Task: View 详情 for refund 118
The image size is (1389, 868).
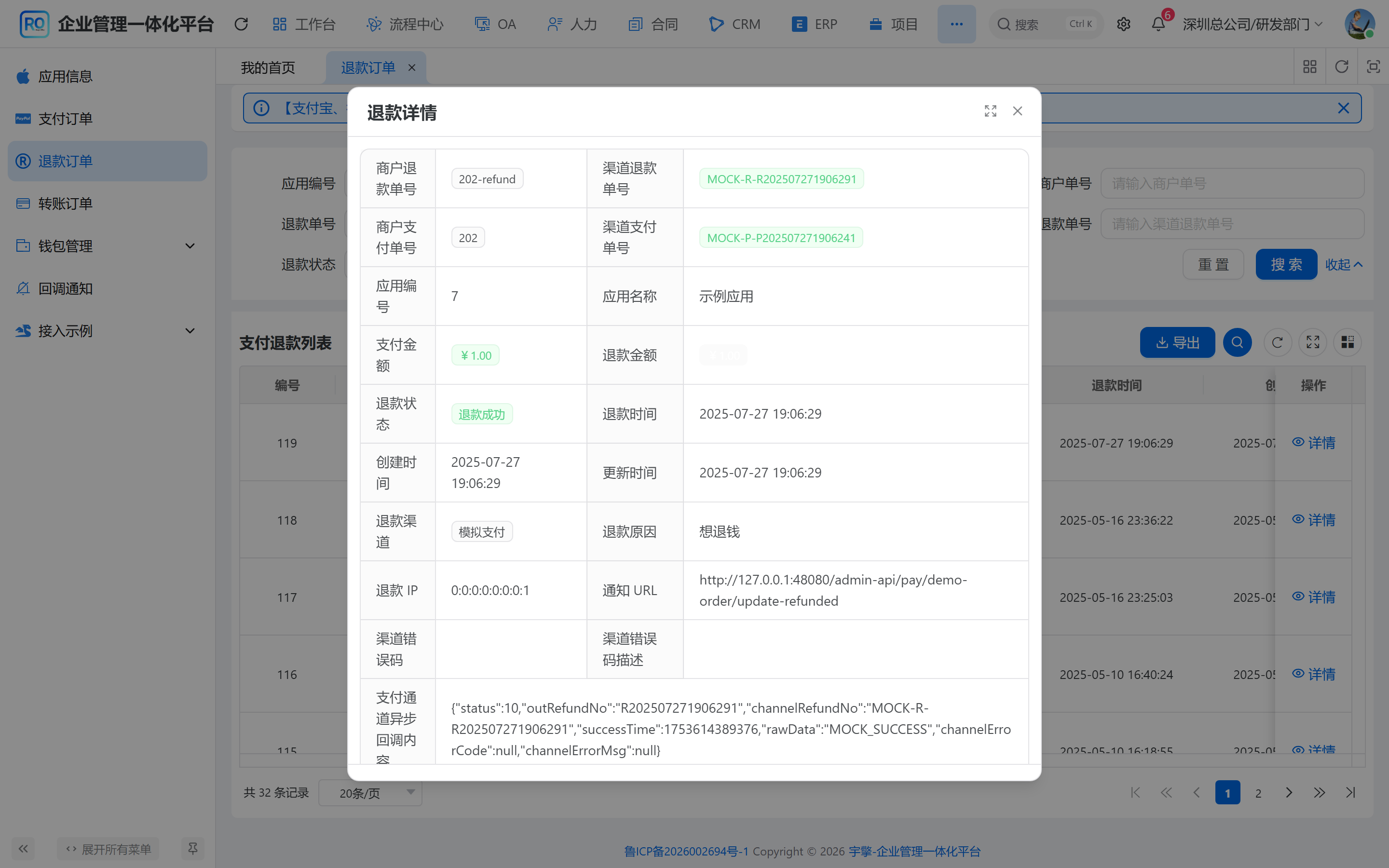Action: pos(1313,520)
